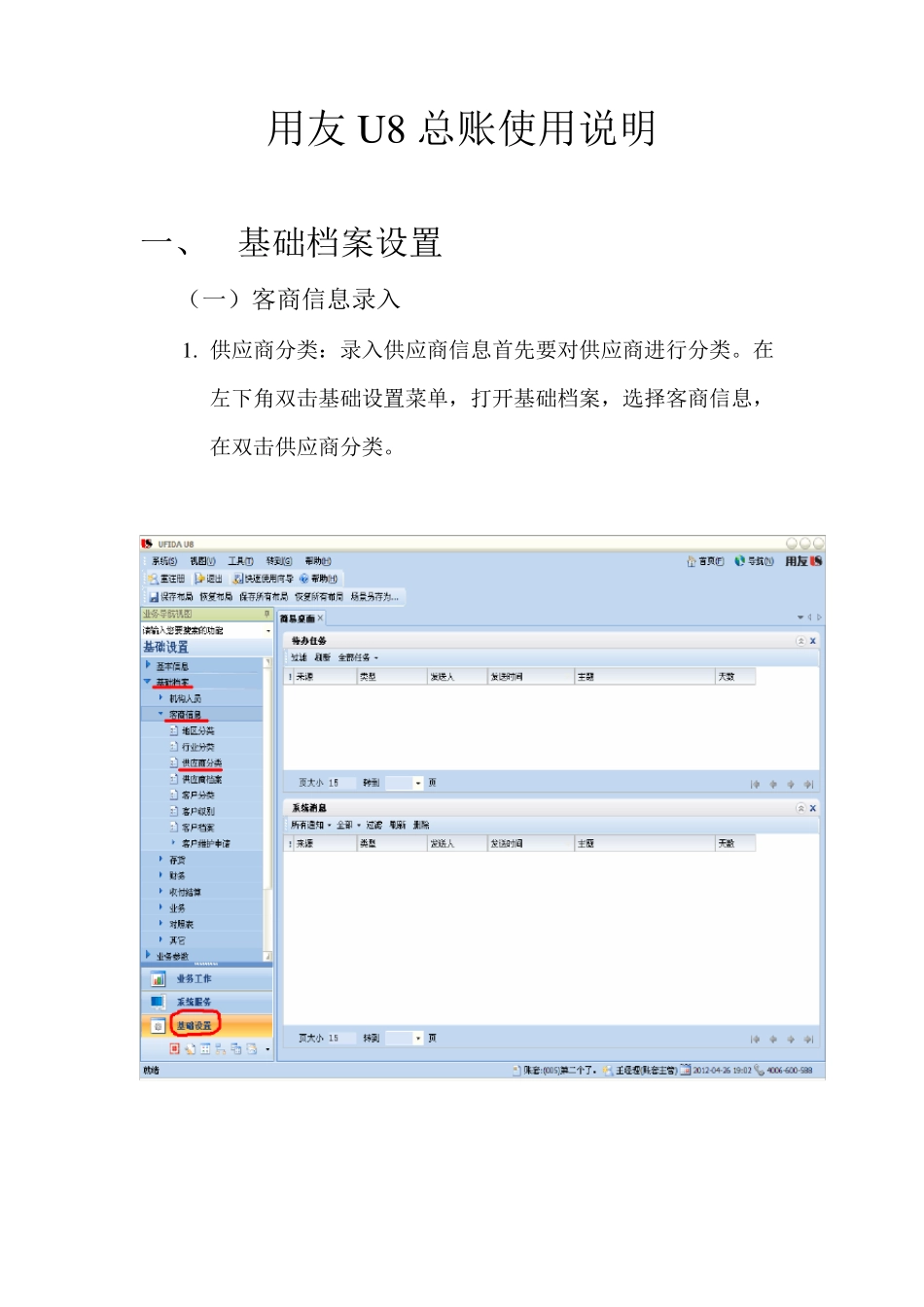Click the phone icon beside 4006-600-588
This screenshot has width=924, height=1307.
pyautogui.click(x=760, y=1070)
